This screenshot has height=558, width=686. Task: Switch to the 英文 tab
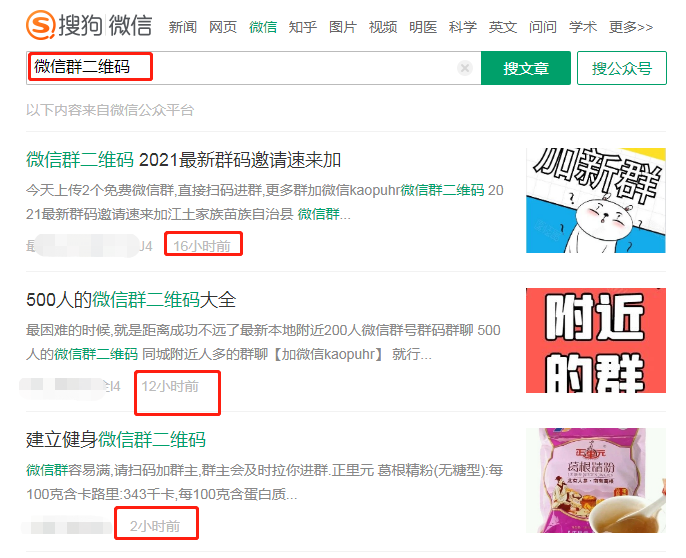[503, 27]
